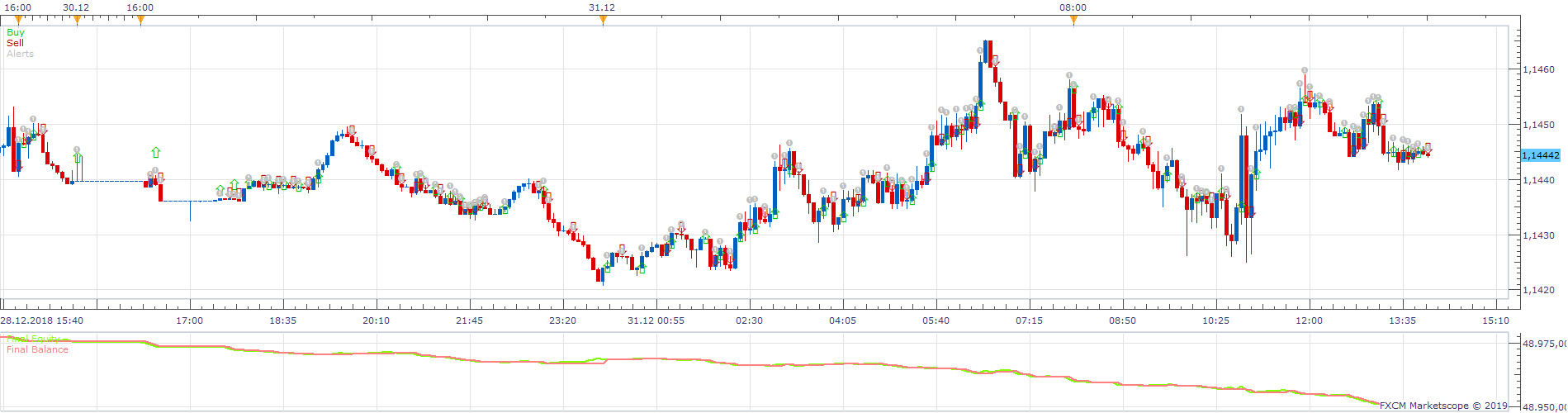Image resolution: width=1568 pixels, height=413 pixels.
Task: Click the 17:00 time axis label
Action: click(190, 320)
